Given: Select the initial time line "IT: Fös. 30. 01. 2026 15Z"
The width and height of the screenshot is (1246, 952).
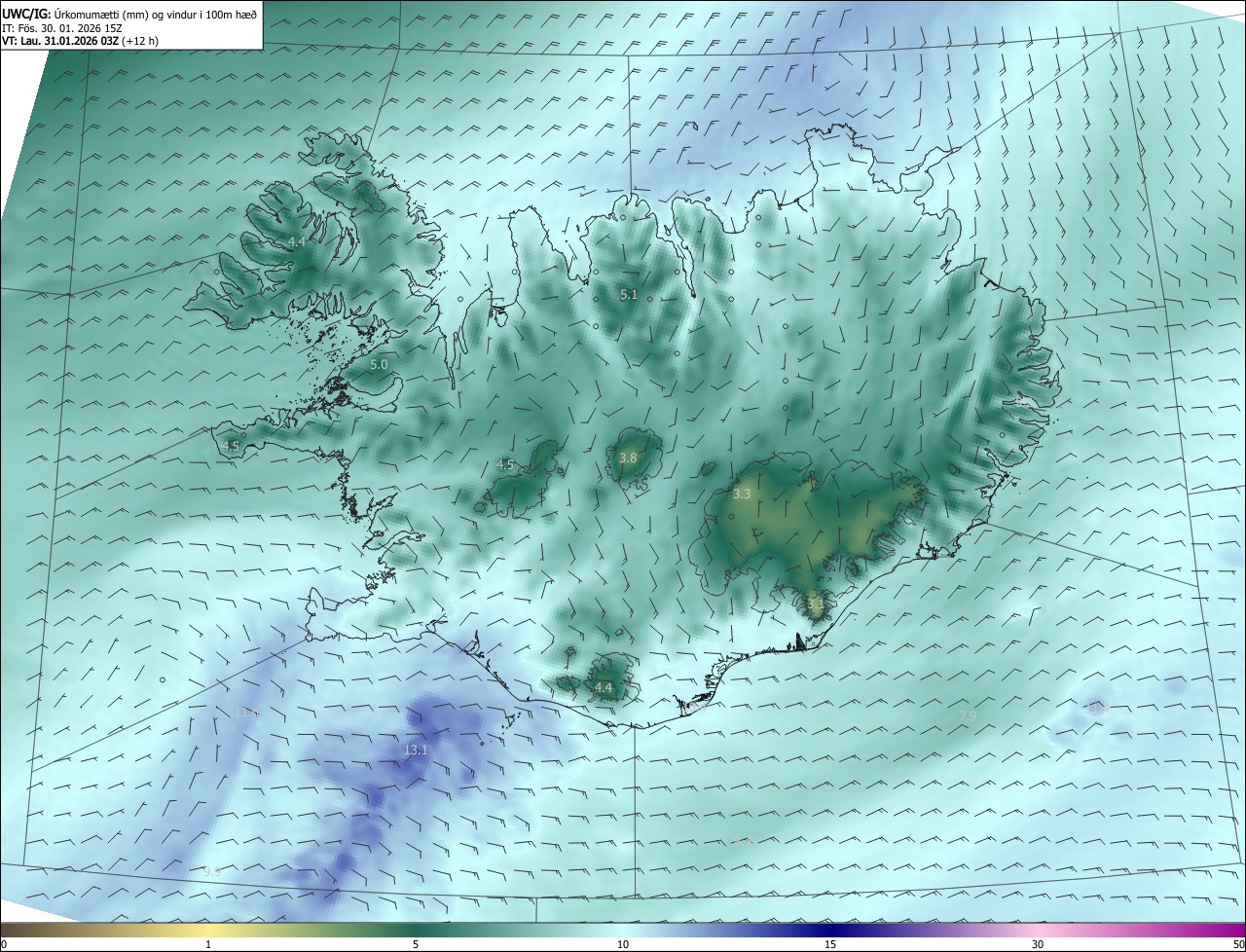Looking at the screenshot, I should pos(61,27).
